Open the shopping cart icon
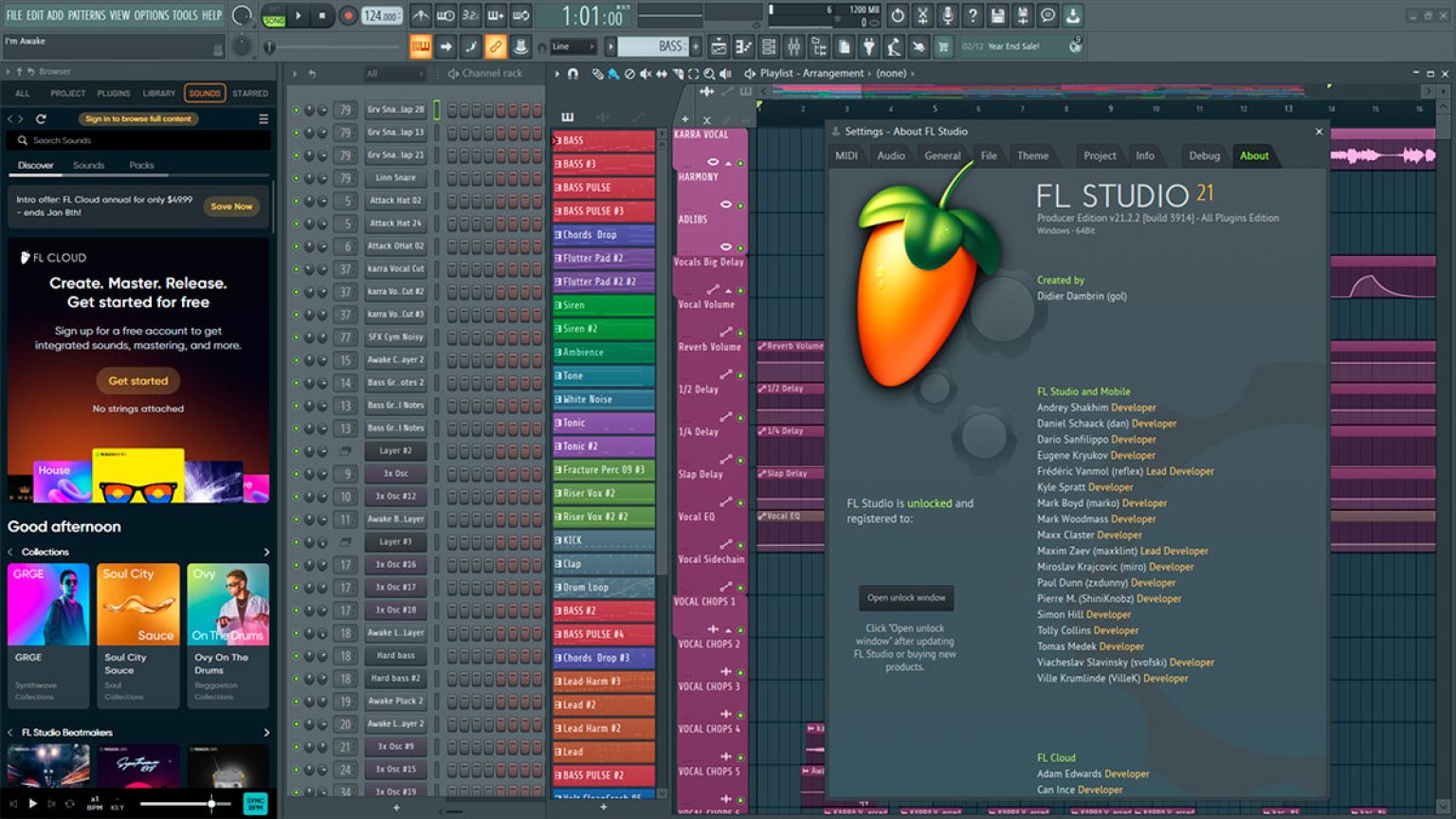 coord(943,45)
